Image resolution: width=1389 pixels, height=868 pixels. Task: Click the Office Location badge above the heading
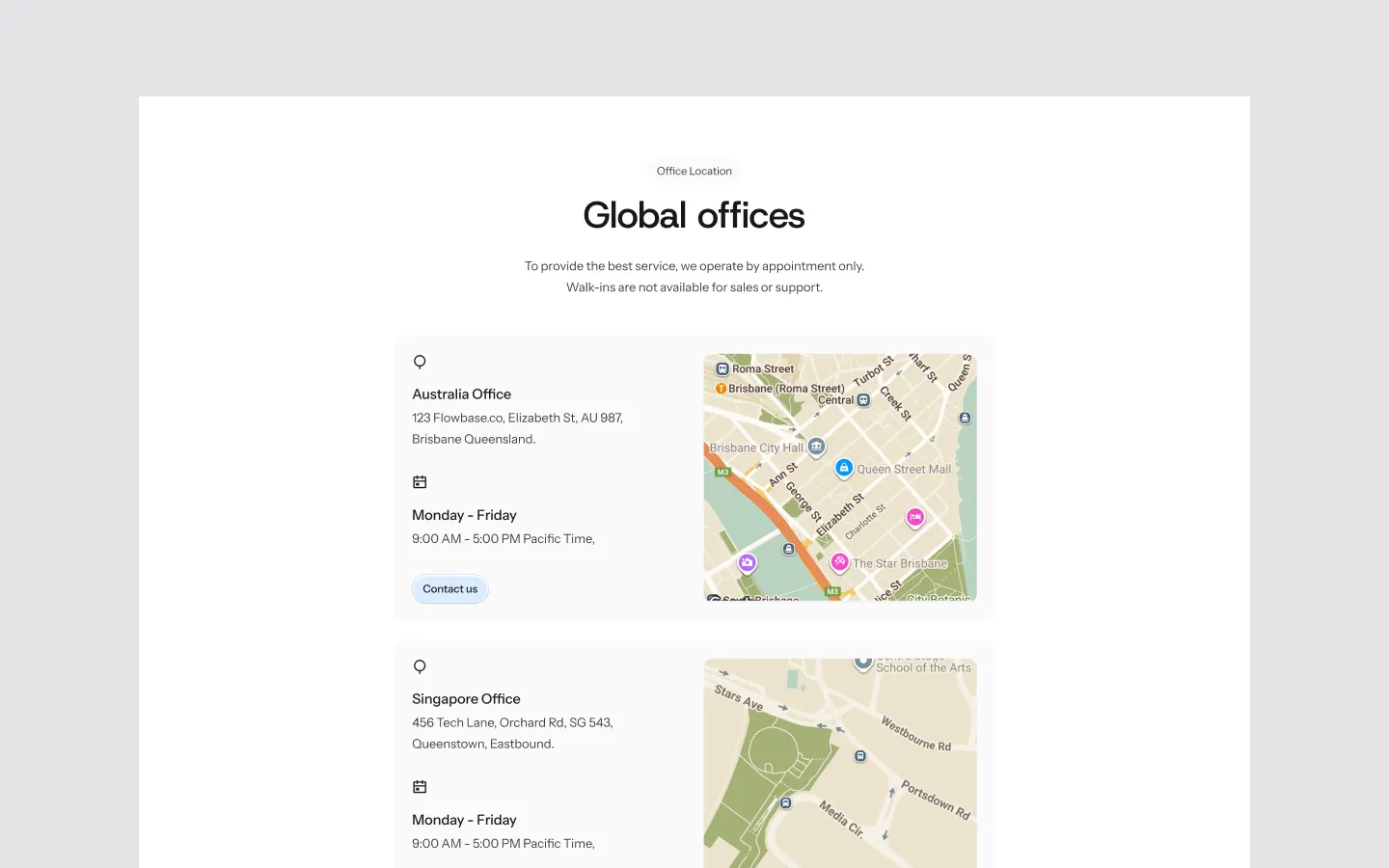pos(694,171)
